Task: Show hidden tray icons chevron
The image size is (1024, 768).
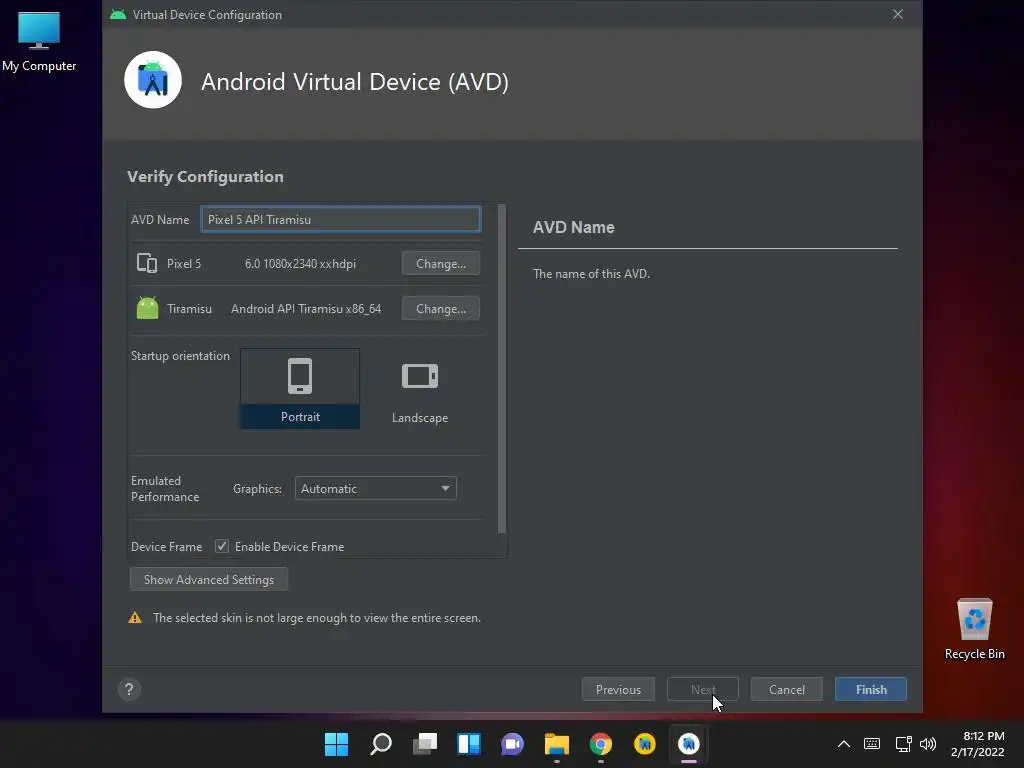Action: point(844,744)
